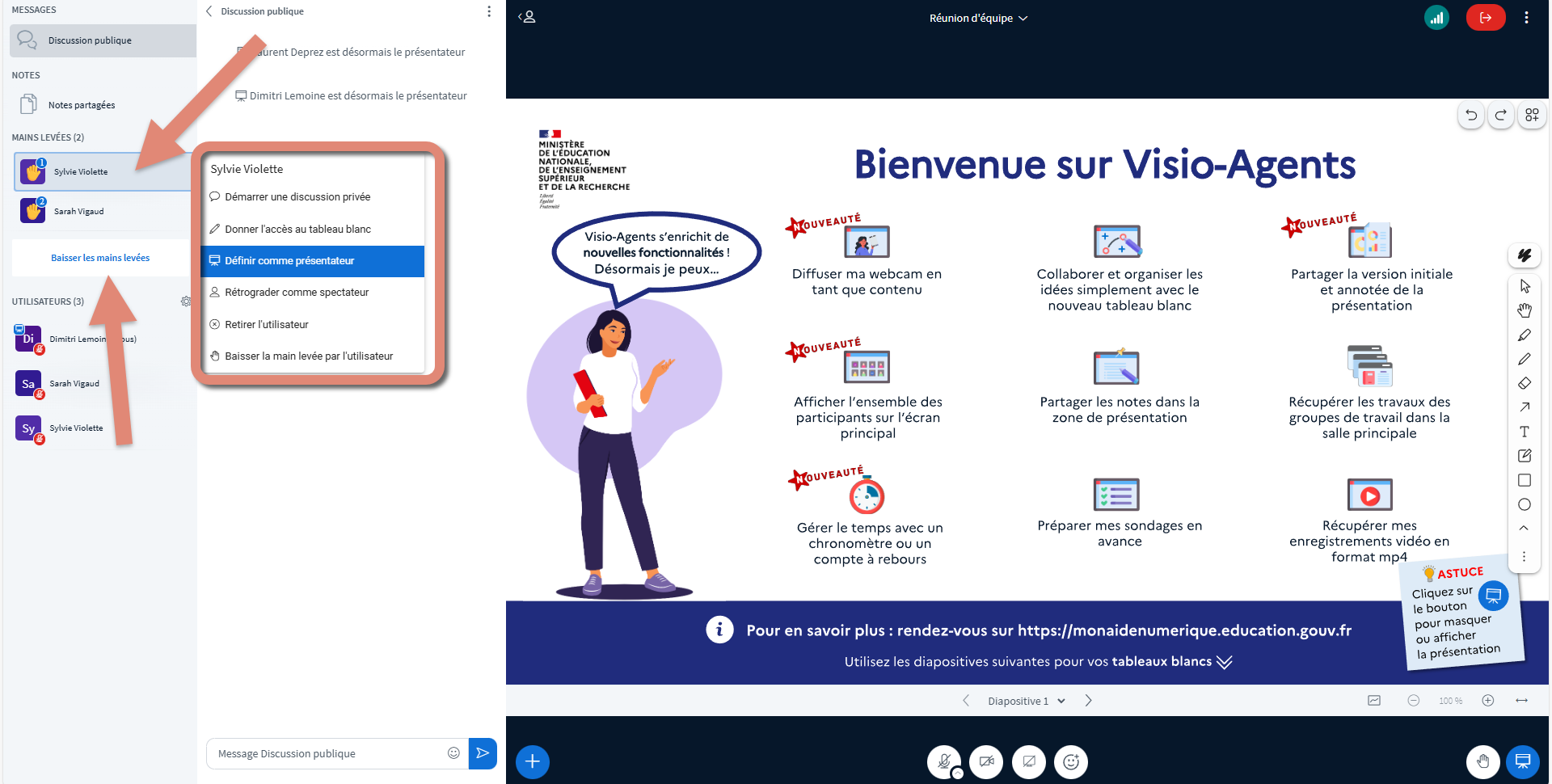This screenshot has height=784, width=1552.
Task: Open whiteboard more-shapes menu icon
Action: click(x=1532, y=116)
